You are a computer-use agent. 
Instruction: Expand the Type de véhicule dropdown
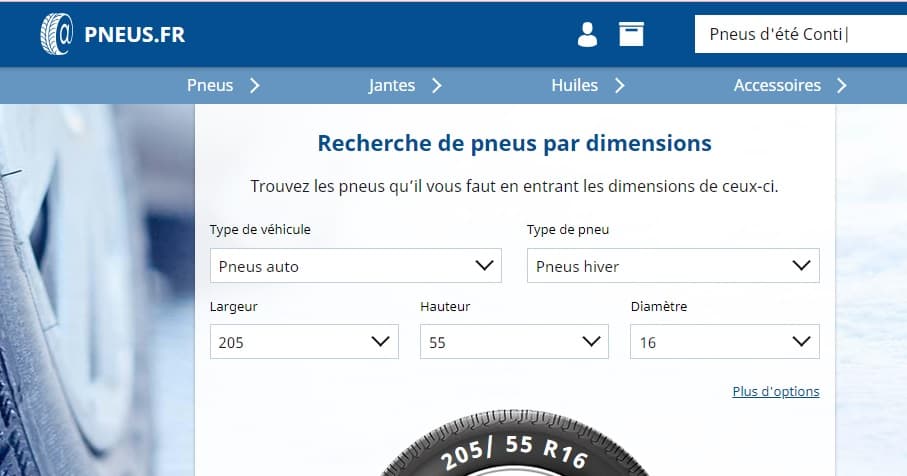[355, 266]
